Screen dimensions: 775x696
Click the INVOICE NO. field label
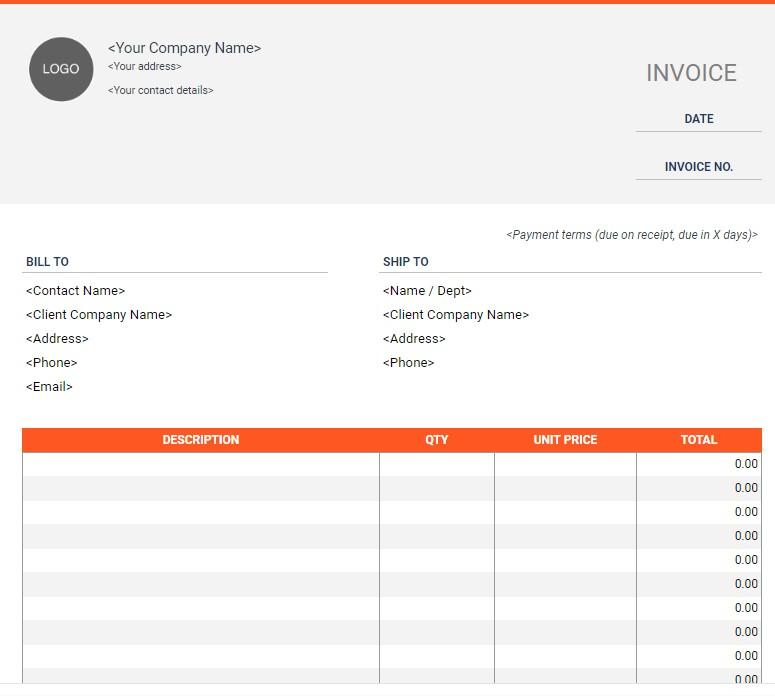[698, 167]
